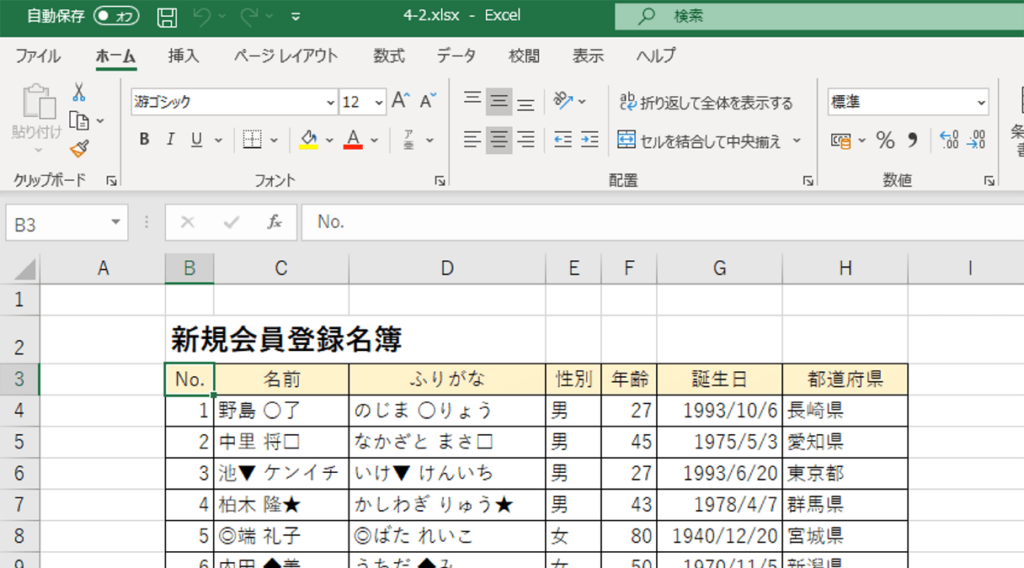Open the Undo history dropdown arrow
The width and height of the screenshot is (1024, 568).
pos(222,17)
